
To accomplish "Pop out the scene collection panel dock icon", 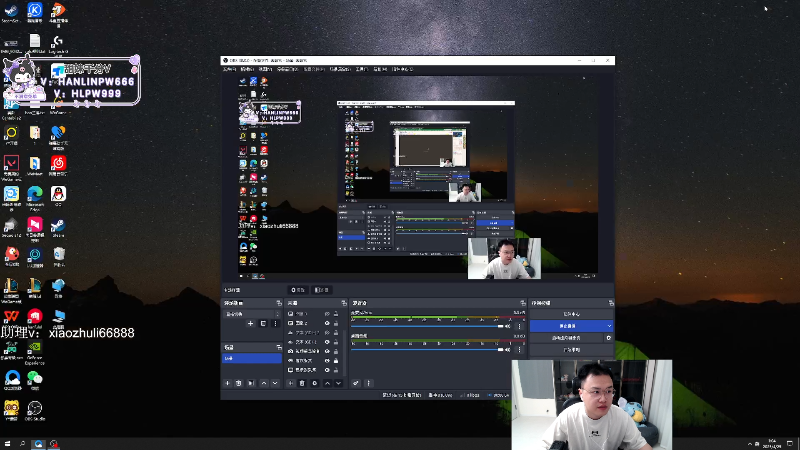I will (x=279, y=303).
